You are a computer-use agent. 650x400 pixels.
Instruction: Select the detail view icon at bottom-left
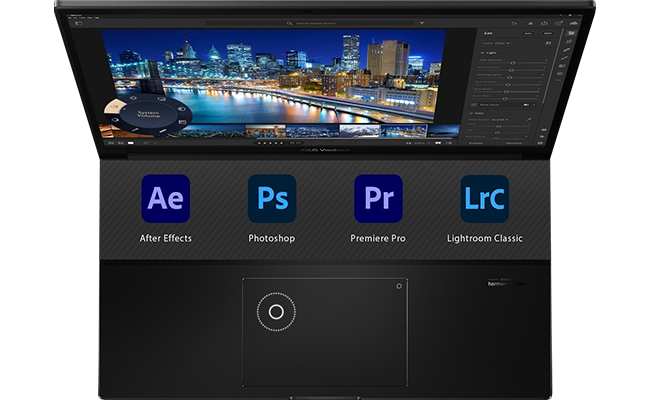[x=131, y=143]
